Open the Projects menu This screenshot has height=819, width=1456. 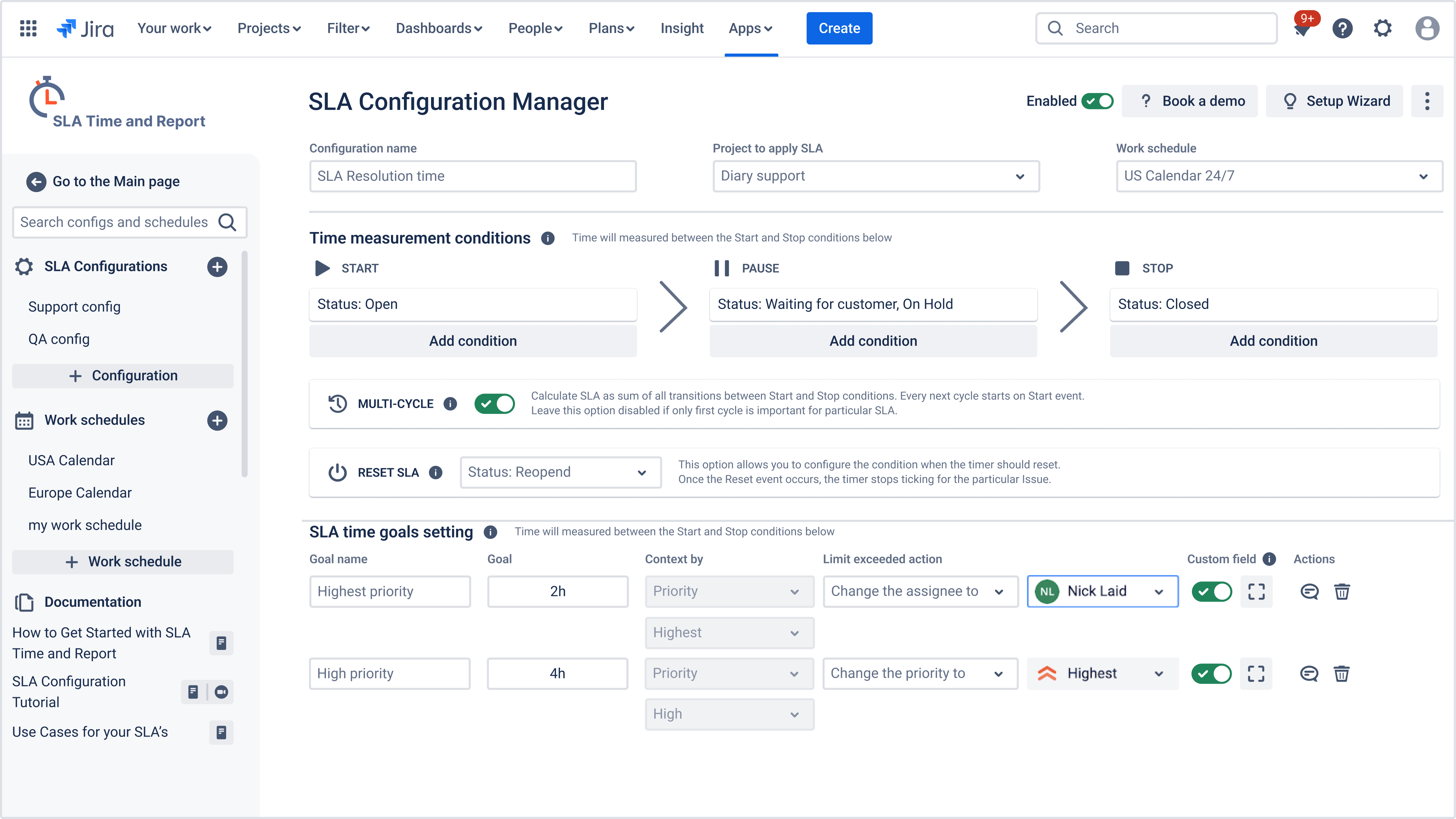click(x=269, y=28)
